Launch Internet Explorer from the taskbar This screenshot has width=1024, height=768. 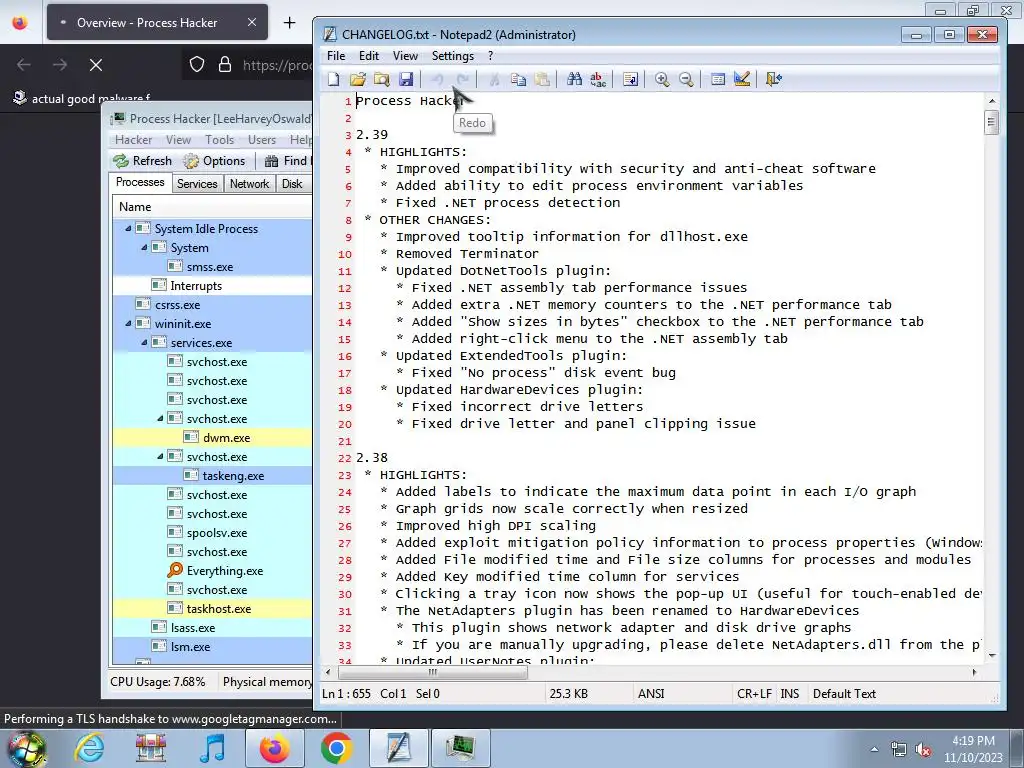pos(89,748)
